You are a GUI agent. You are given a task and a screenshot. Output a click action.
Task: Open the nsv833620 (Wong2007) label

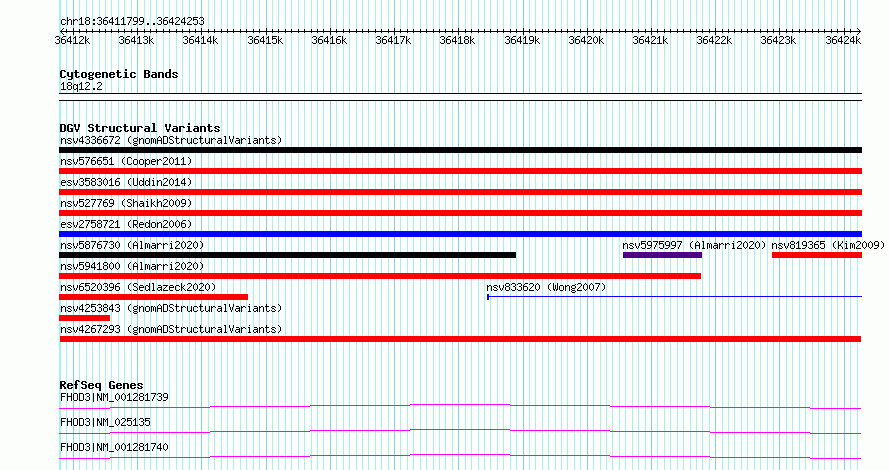coord(546,287)
